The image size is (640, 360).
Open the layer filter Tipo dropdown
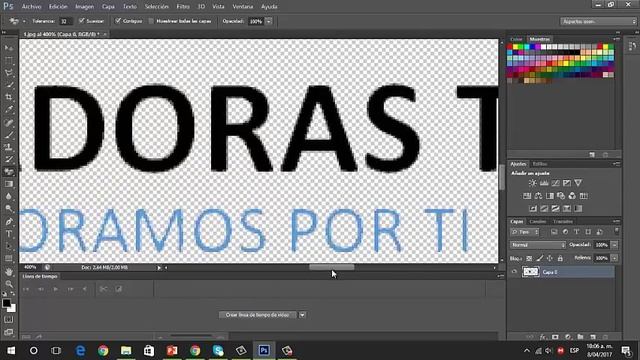pyautogui.click(x=524, y=232)
